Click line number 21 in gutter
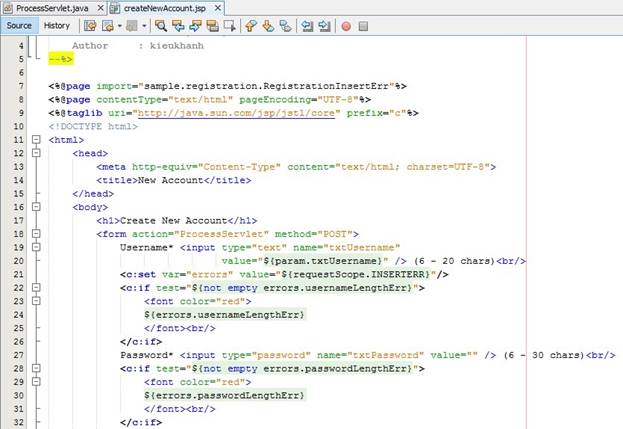Image resolution: width=623 pixels, height=429 pixels. click(18, 274)
